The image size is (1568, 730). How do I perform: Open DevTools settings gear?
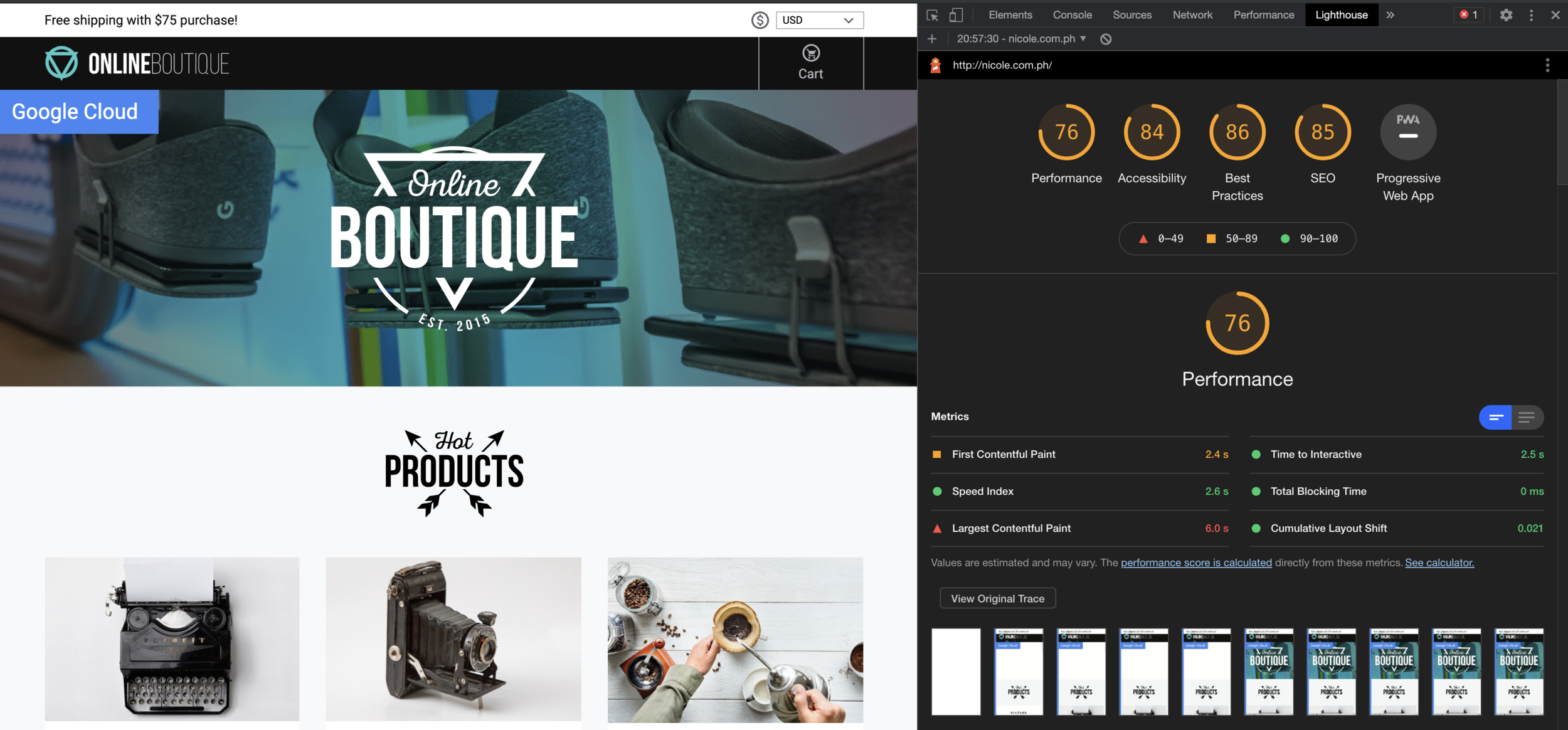1506,15
